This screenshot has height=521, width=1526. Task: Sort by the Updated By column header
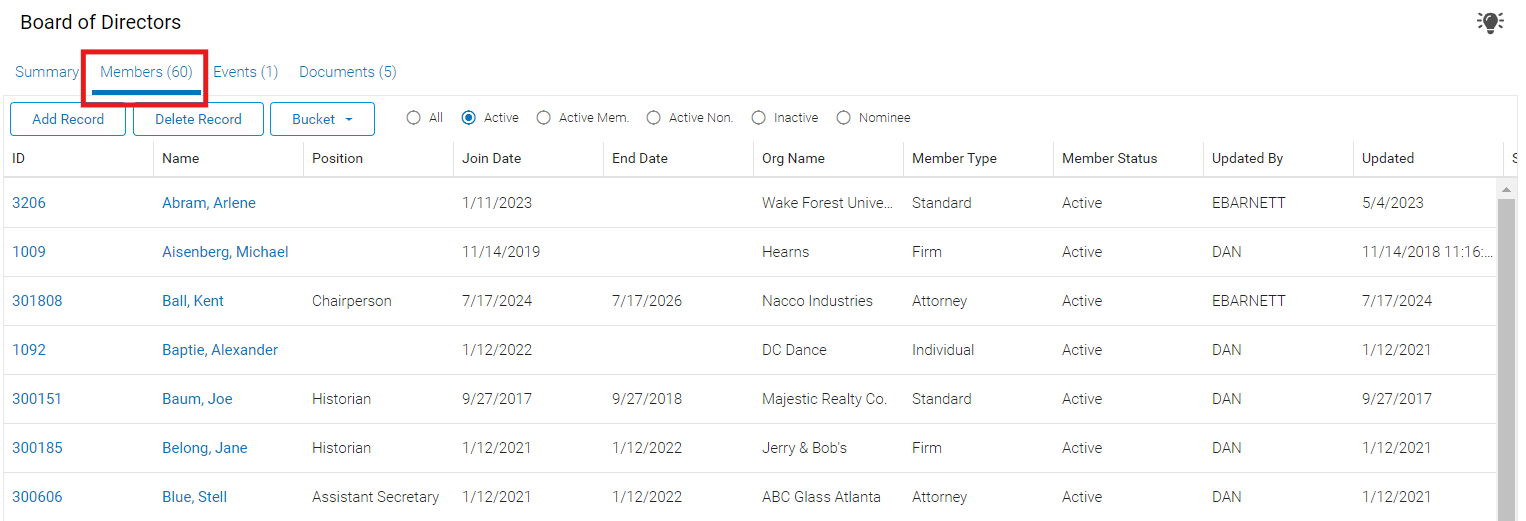pyautogui.click(x=1278, y=158)
